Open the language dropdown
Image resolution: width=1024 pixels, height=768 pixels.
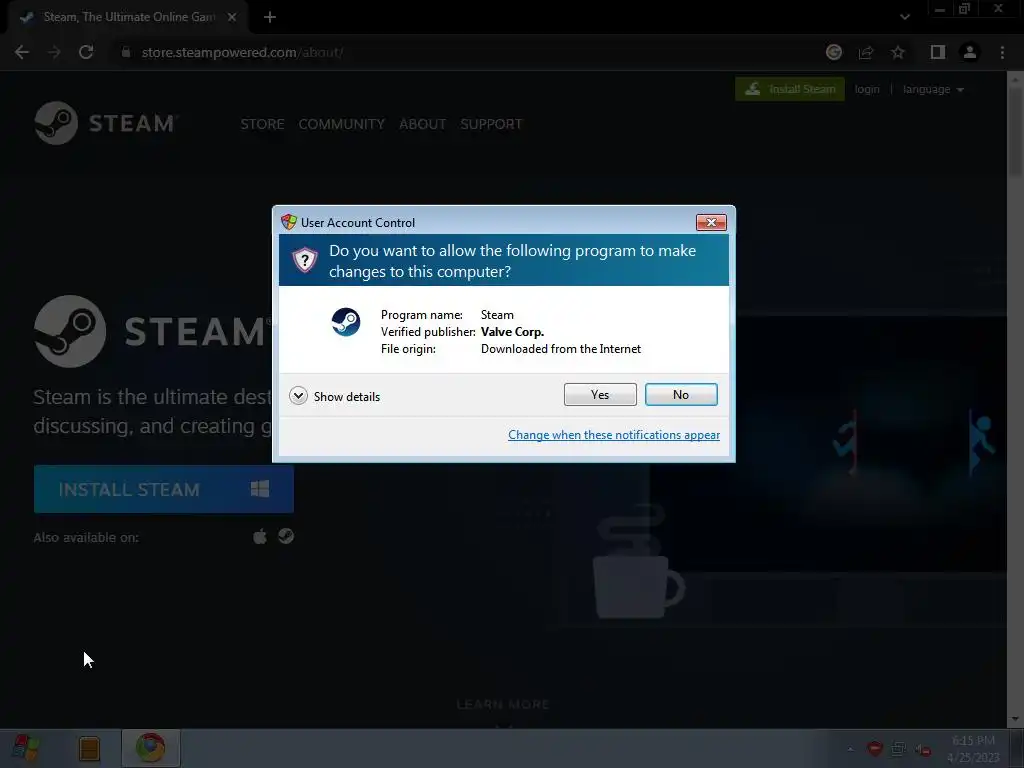tap(933, 89)
